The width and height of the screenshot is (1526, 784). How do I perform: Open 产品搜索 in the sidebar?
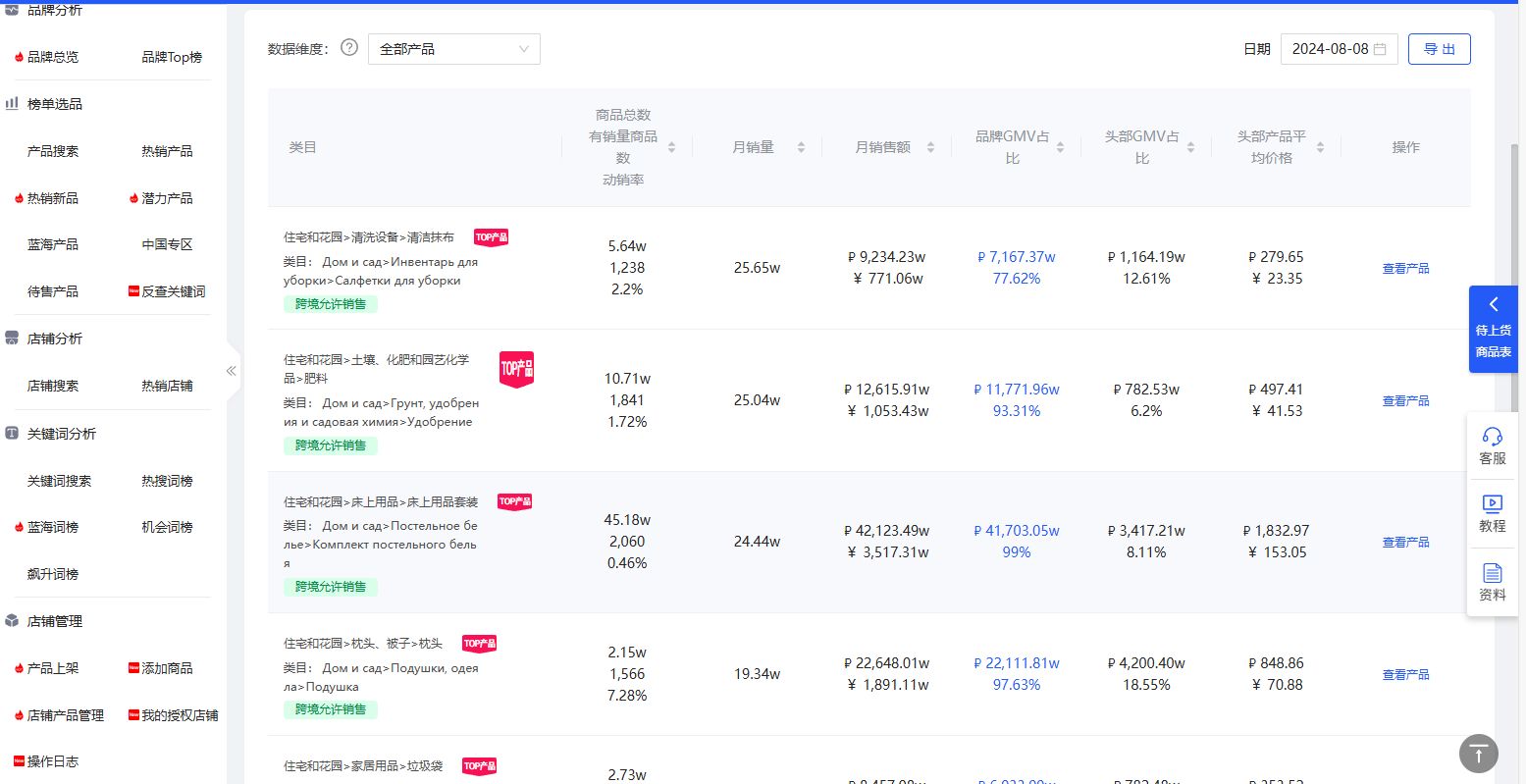53,151
